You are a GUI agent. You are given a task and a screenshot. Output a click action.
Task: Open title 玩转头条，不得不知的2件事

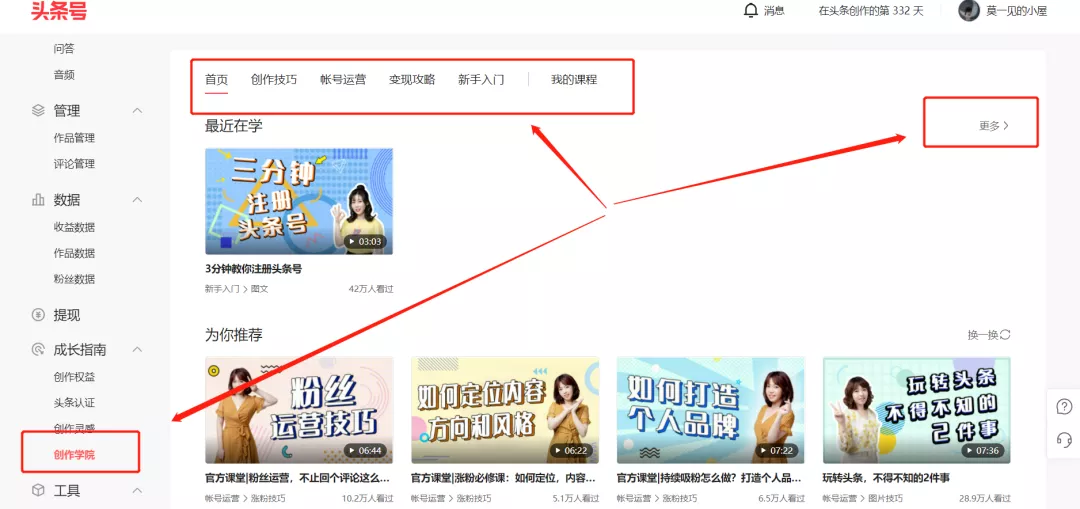[886, 477]
